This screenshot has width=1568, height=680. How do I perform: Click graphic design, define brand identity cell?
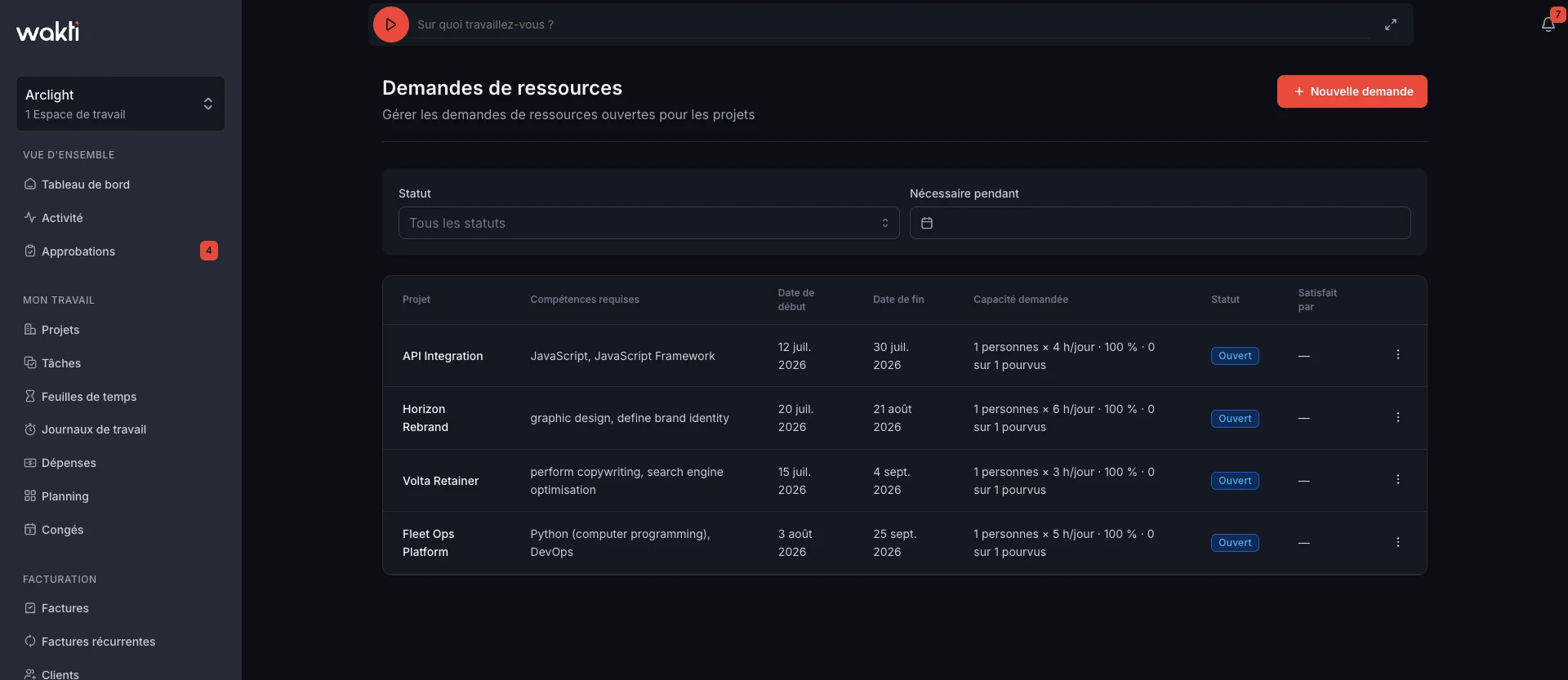tap(630, 418)
